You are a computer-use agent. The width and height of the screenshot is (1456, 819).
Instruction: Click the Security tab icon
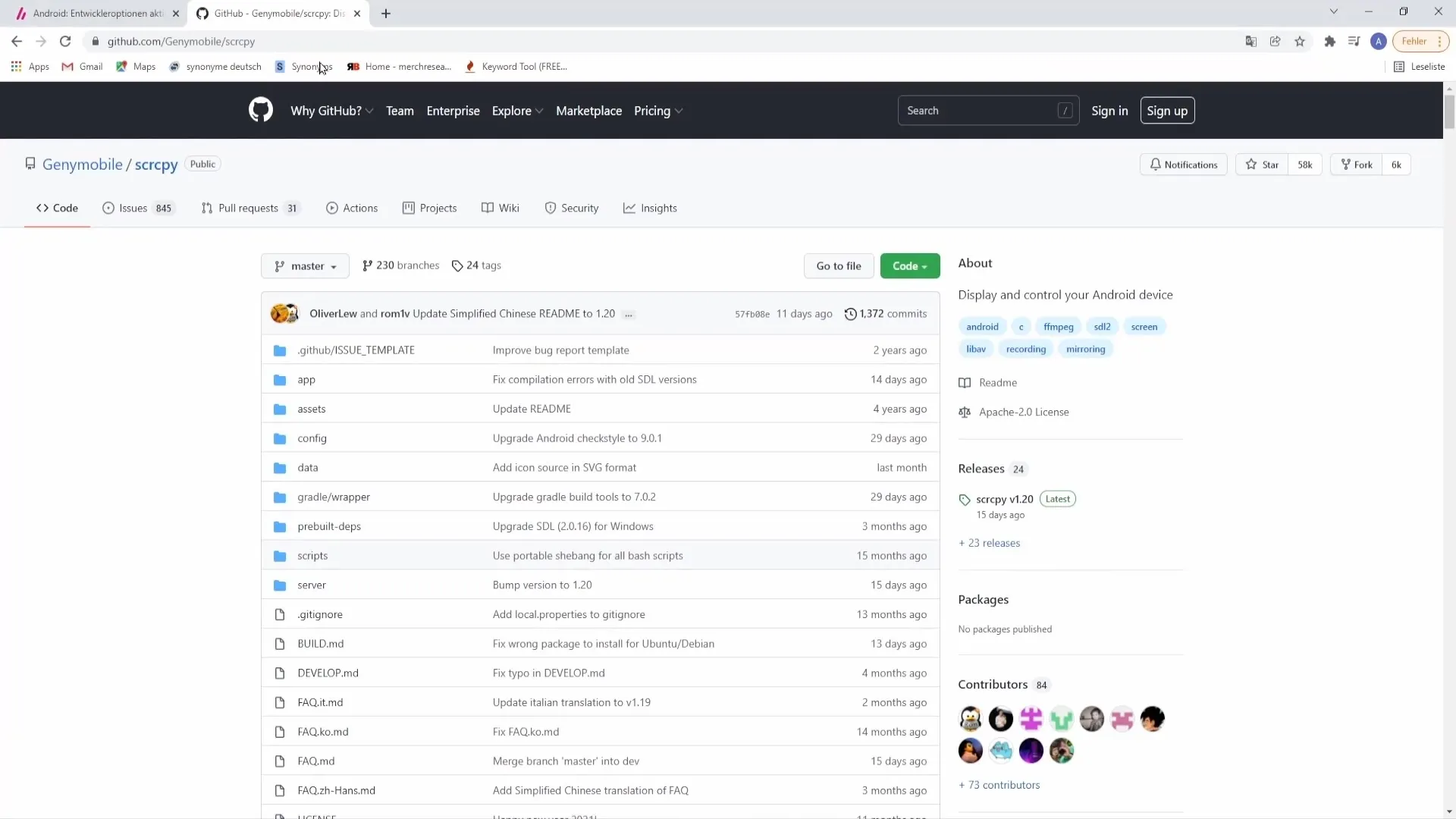pos(550,208)
